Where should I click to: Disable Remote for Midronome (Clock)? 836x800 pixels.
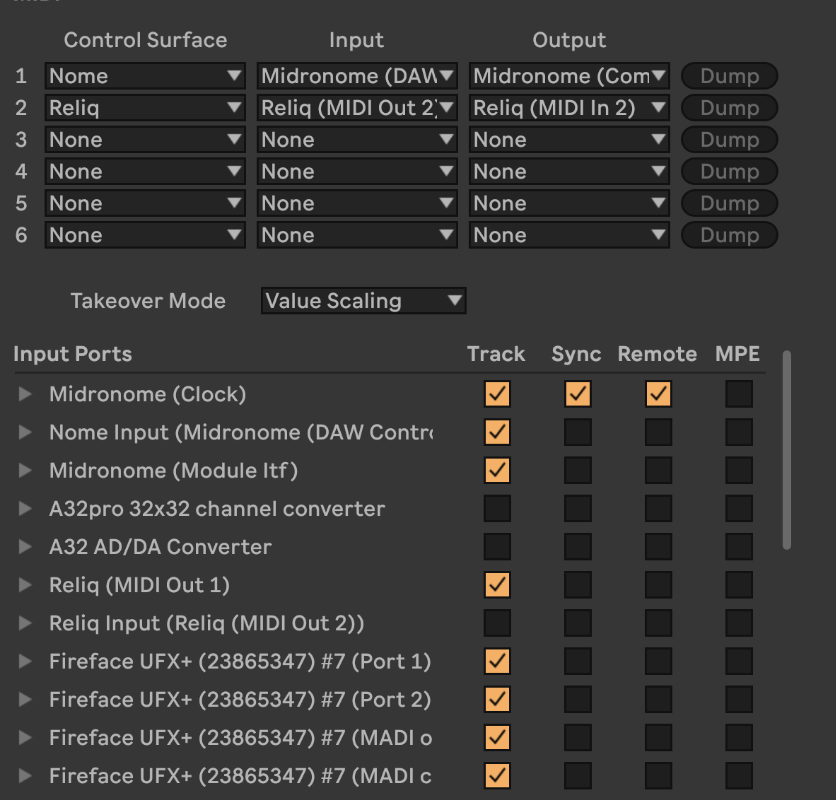(x=657, y=394)
